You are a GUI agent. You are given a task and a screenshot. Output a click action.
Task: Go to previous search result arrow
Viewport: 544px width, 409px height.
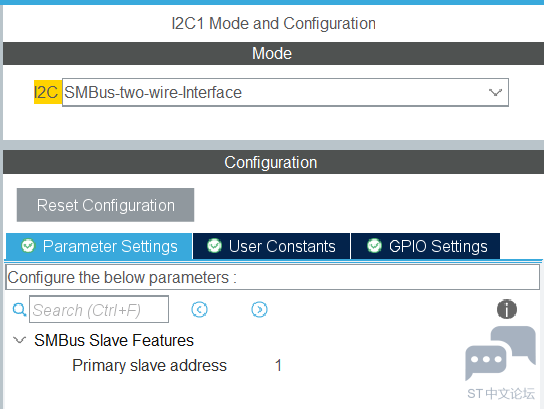pyautogui.click(x=199, y=309)
